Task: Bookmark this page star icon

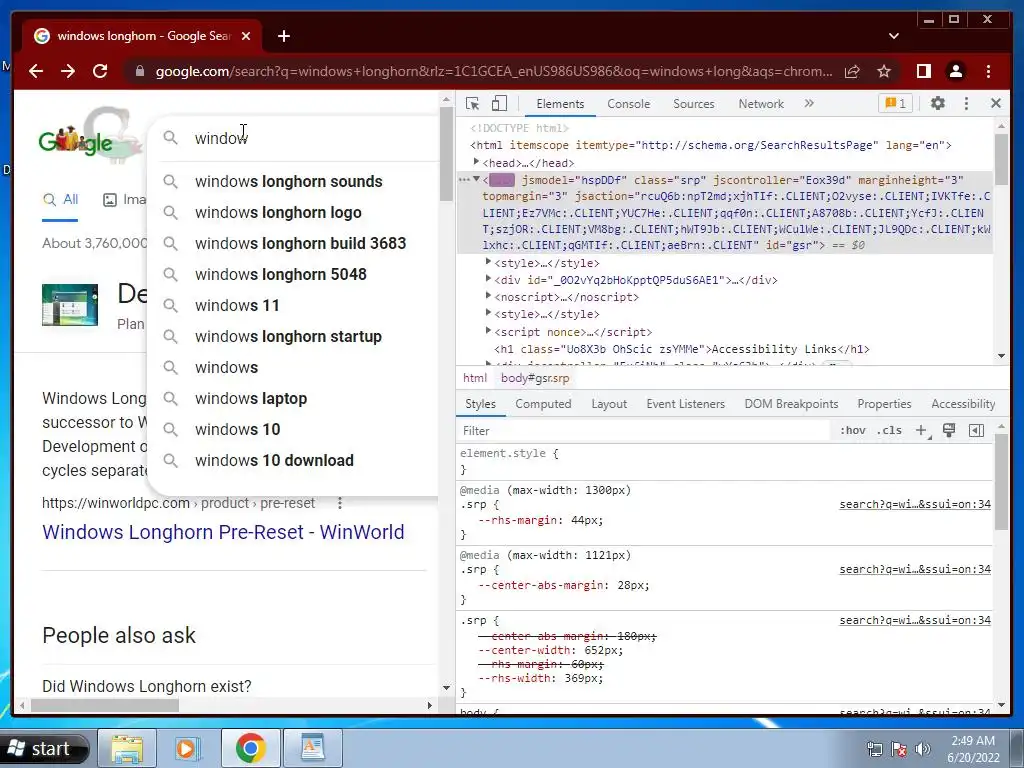Action: (884, 71)
